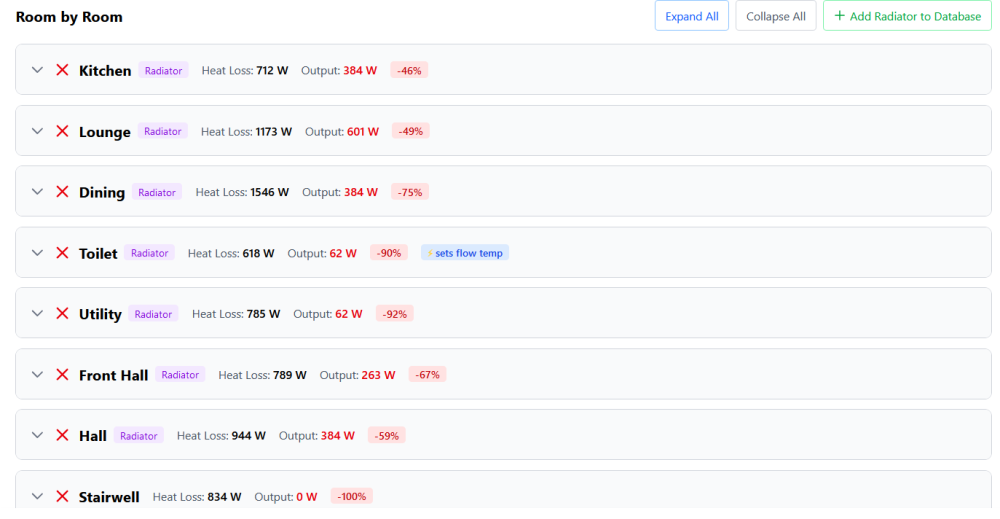The height and width of the screenshot is (519, 1000).
Task: Click the red X icon beside Front Hall
Action: point(62,375)
